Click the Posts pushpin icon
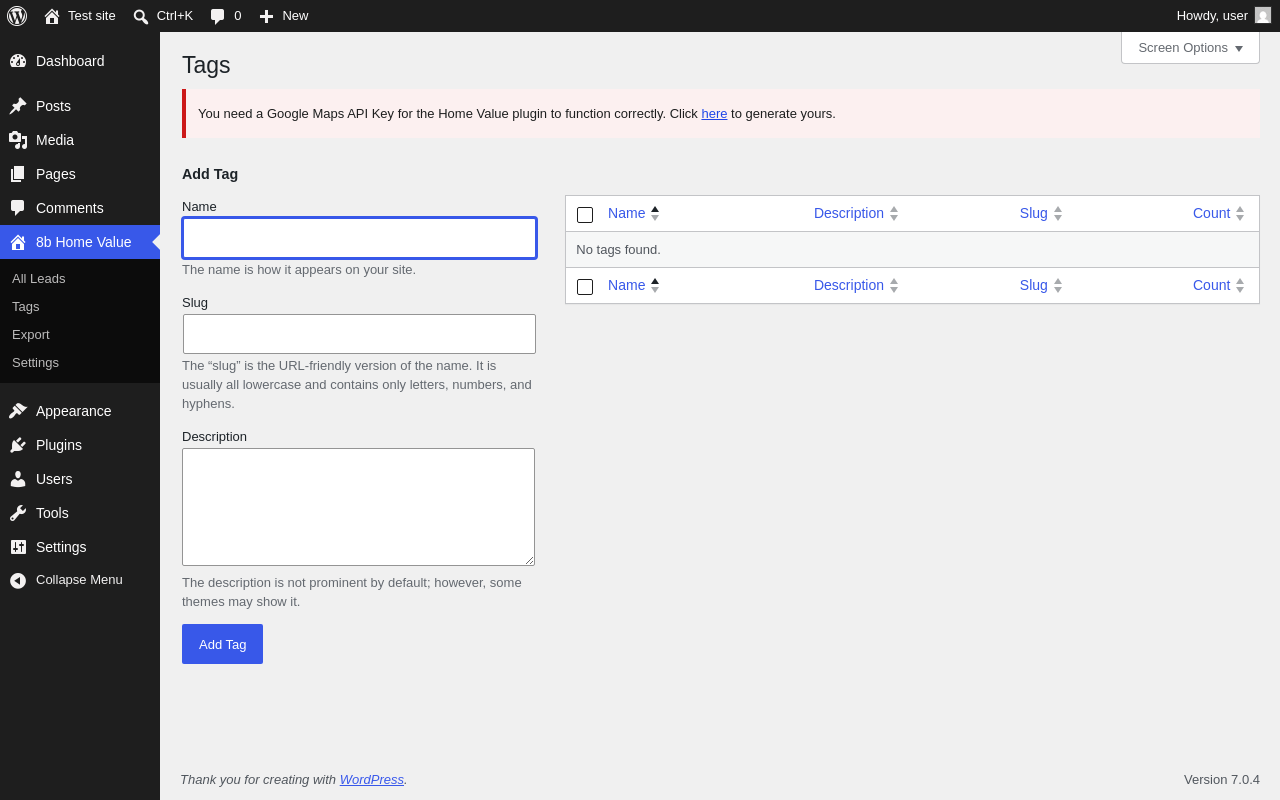 tap(18, 106)
